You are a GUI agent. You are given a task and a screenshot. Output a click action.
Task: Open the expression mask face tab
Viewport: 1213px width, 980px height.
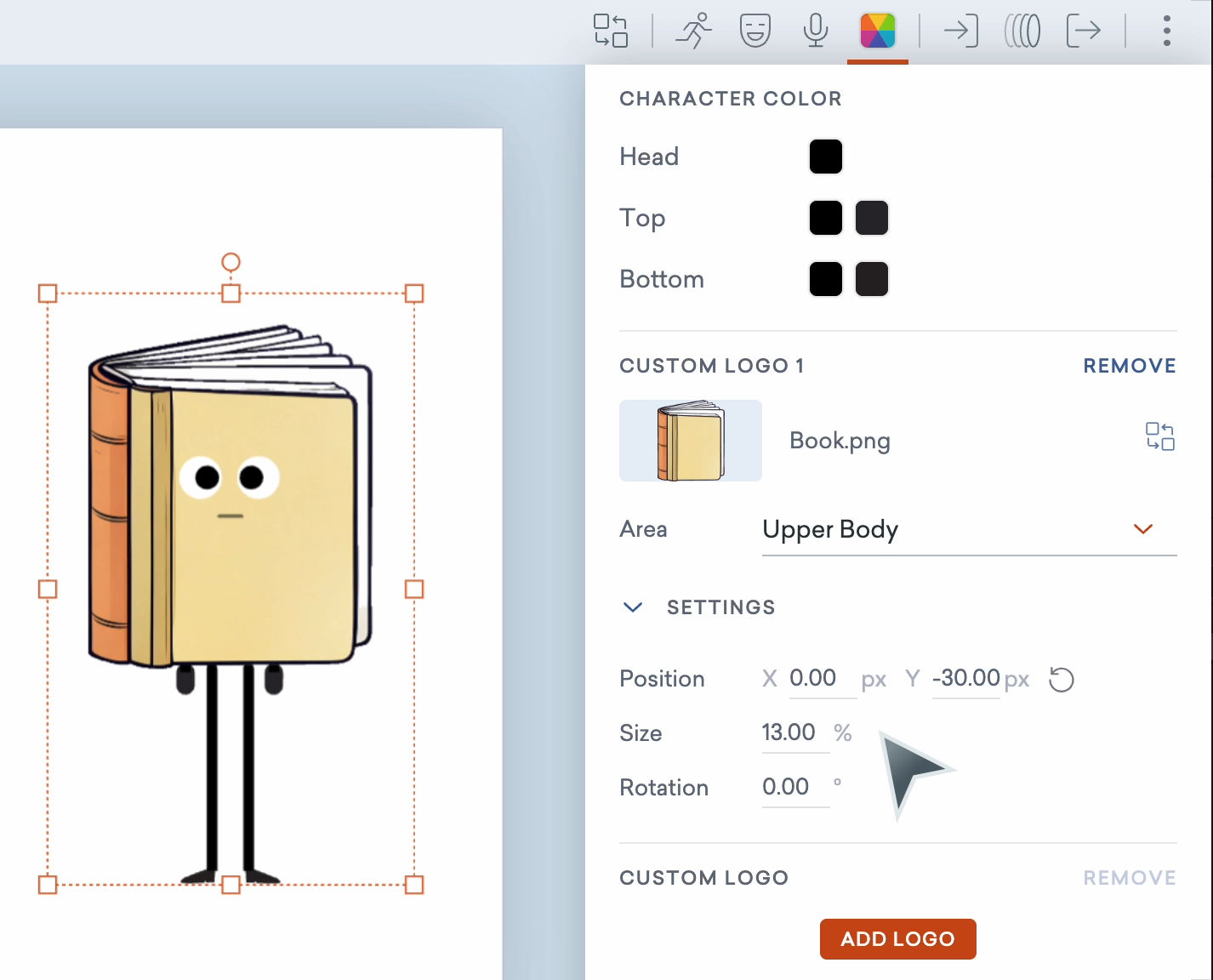(x=755, y=31)
